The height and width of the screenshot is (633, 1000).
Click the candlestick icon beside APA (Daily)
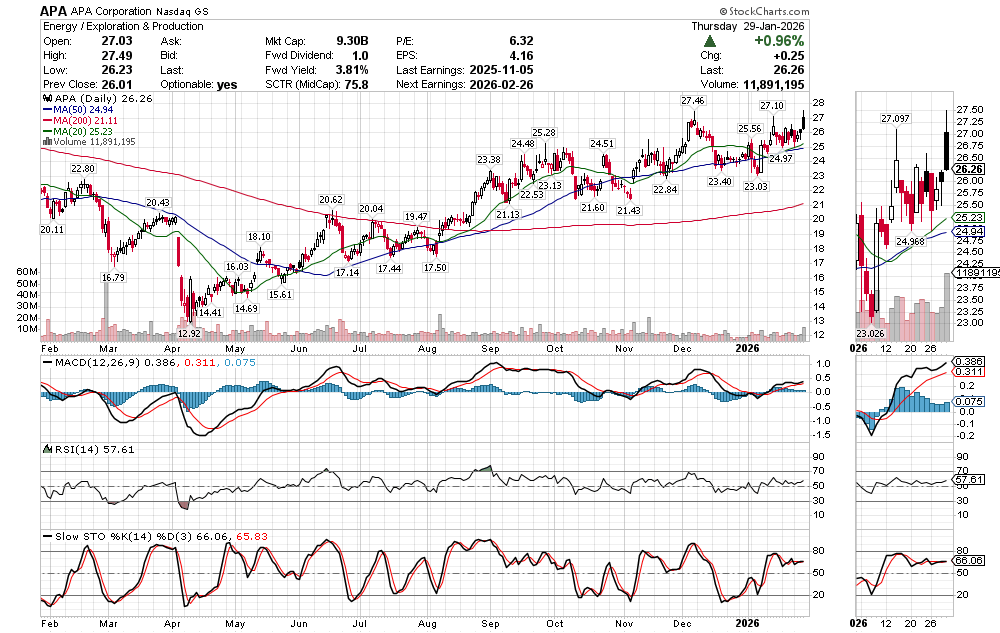pos(45,100)
